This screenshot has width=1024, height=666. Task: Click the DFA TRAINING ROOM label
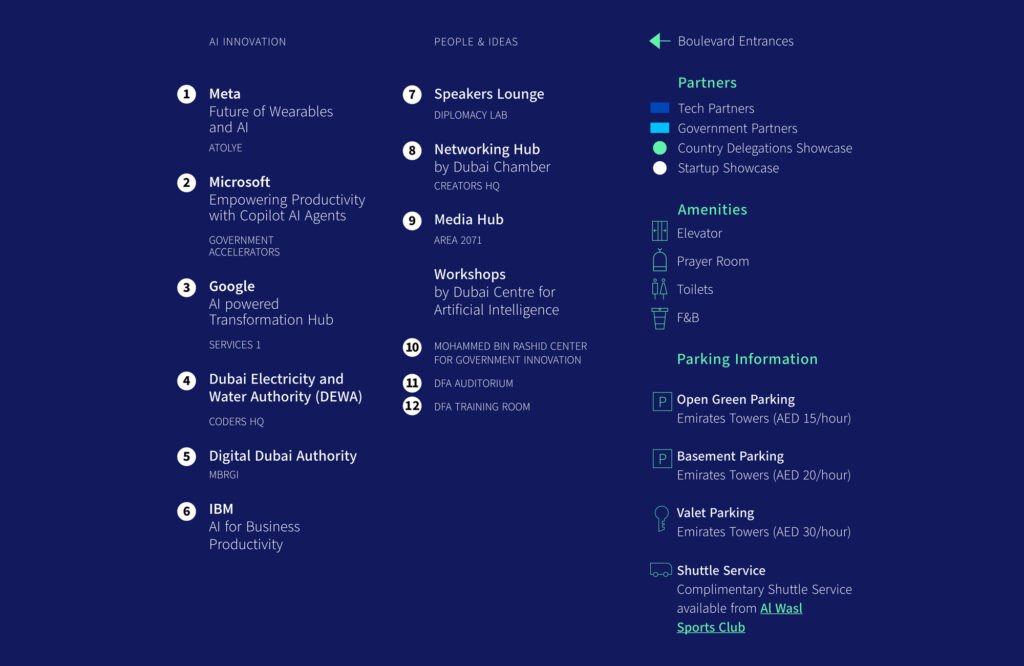[x=482, y=407]
